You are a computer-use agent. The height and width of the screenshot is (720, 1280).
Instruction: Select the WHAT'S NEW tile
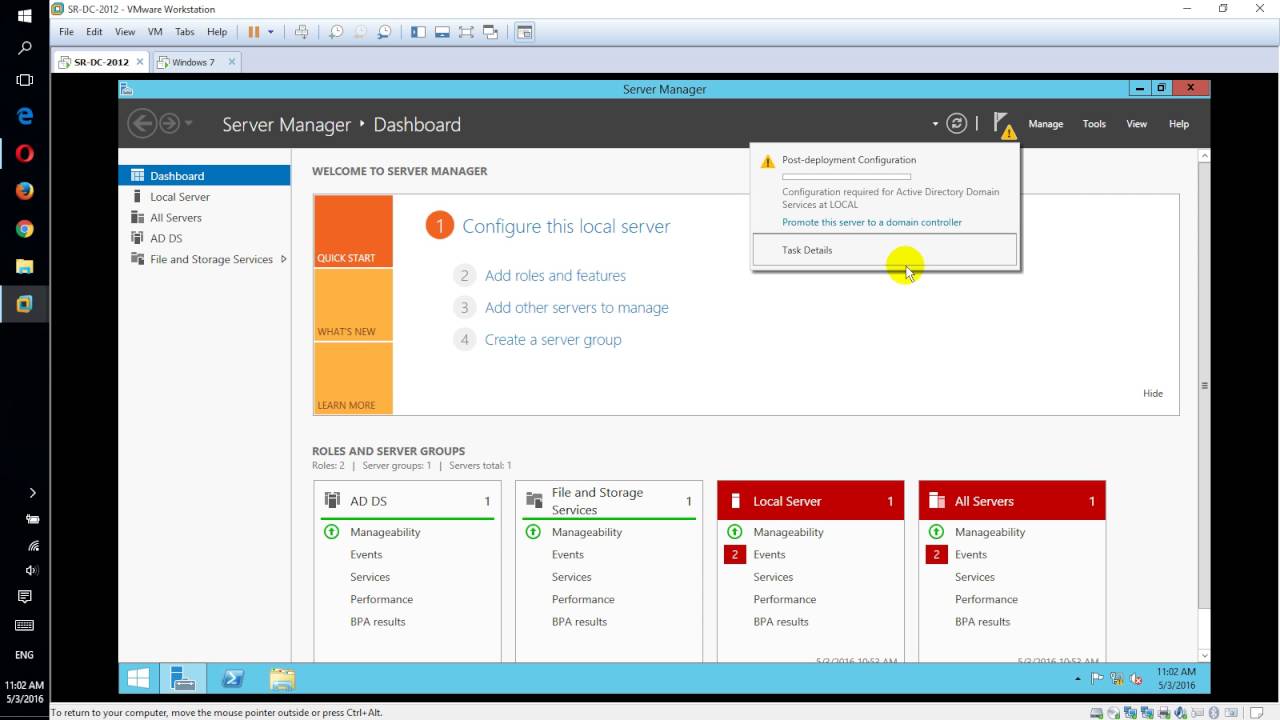(x=353, y=305)
